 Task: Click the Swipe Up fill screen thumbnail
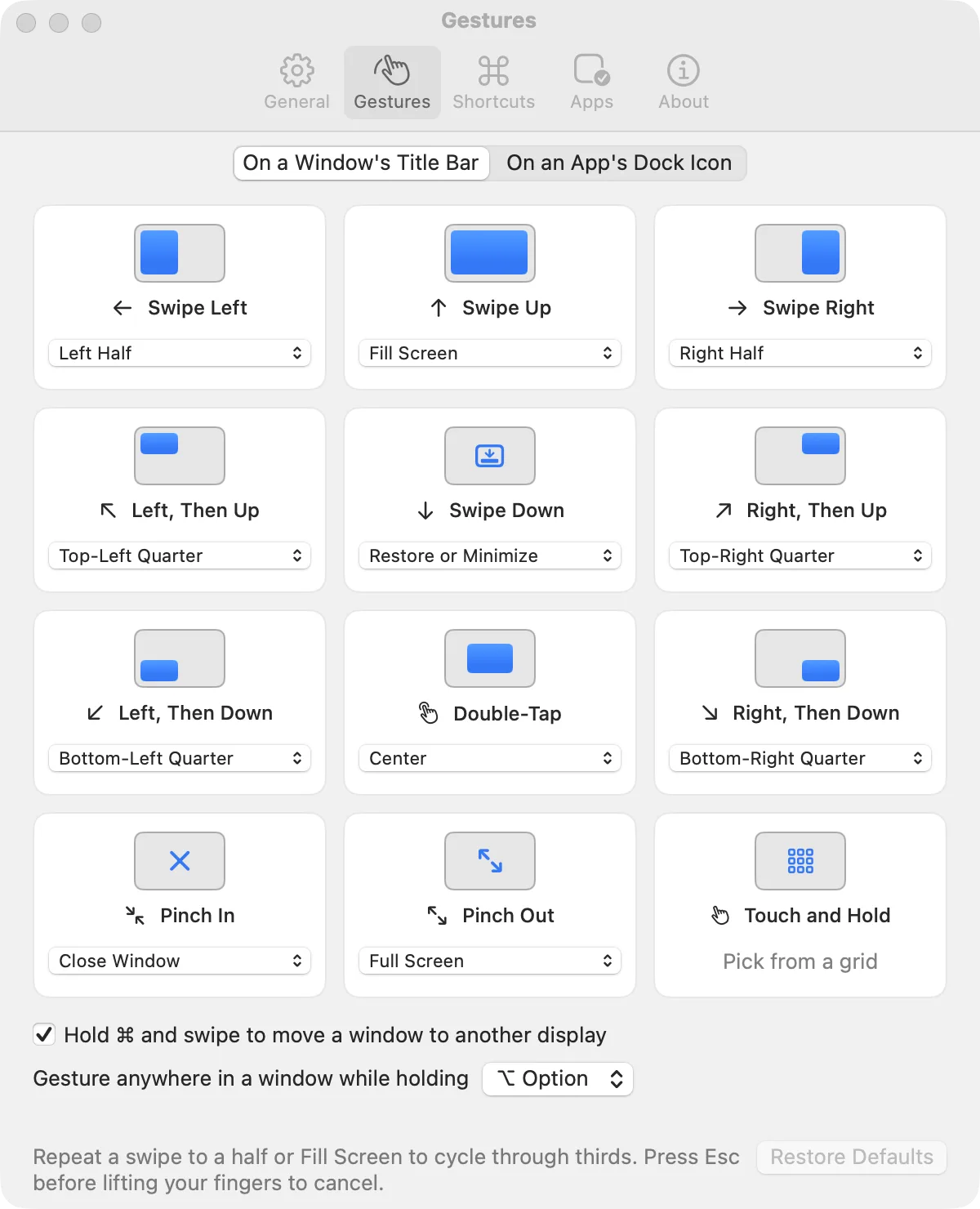tap(490, 253)
